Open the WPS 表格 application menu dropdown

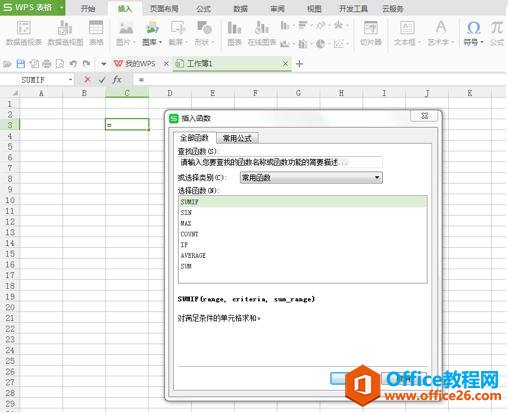[x=62, y=7]
